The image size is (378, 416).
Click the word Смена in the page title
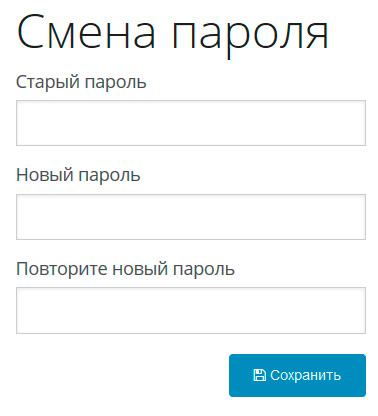pos(86,32)
